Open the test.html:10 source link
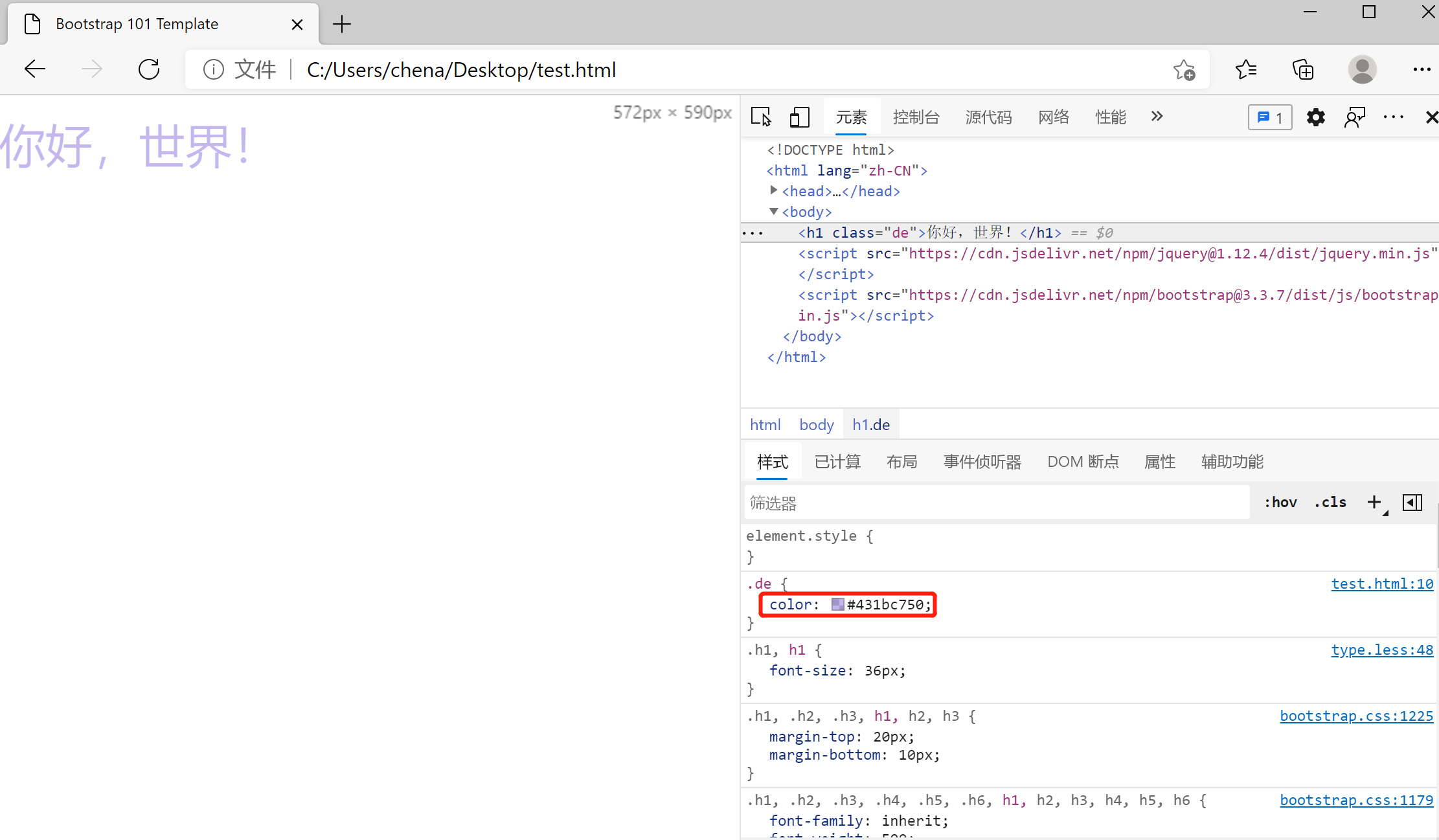This screenshot has width=1439, height=840. [1381, 584]
